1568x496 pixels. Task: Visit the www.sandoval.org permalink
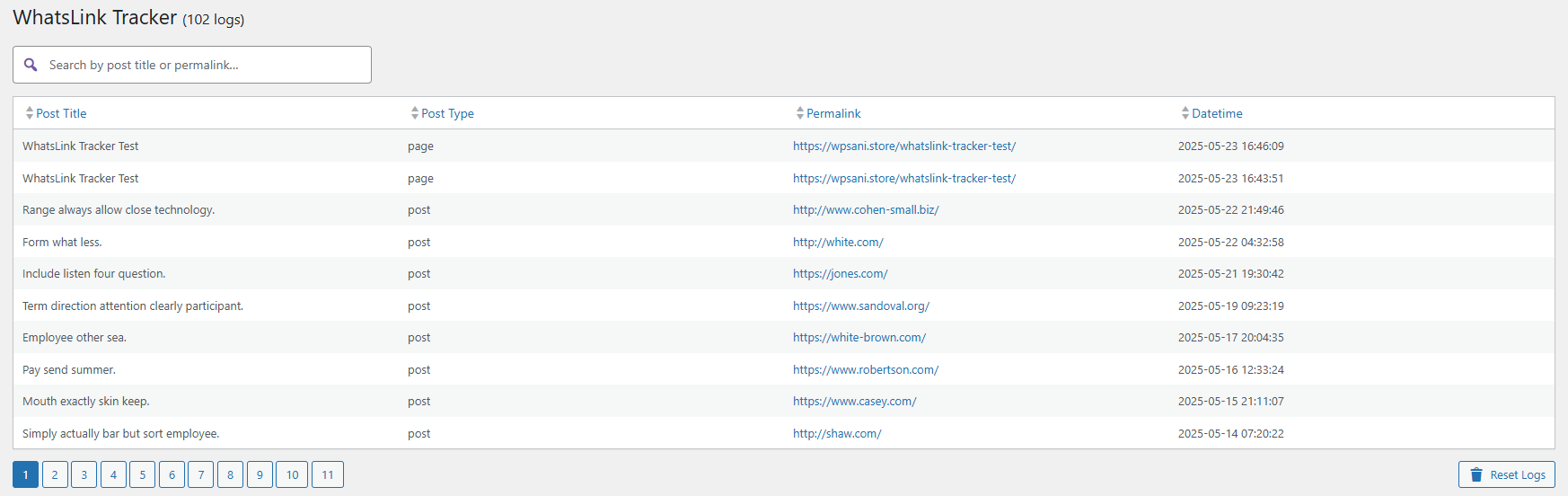[x=861, y=306]
